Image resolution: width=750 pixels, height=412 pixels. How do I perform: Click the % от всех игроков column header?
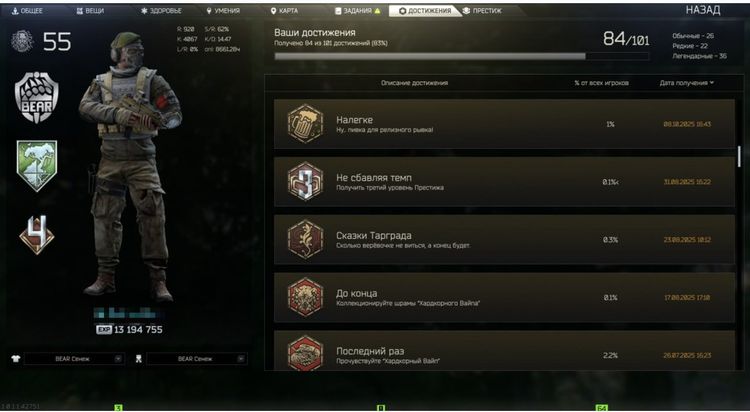click(x=601, y=83)
